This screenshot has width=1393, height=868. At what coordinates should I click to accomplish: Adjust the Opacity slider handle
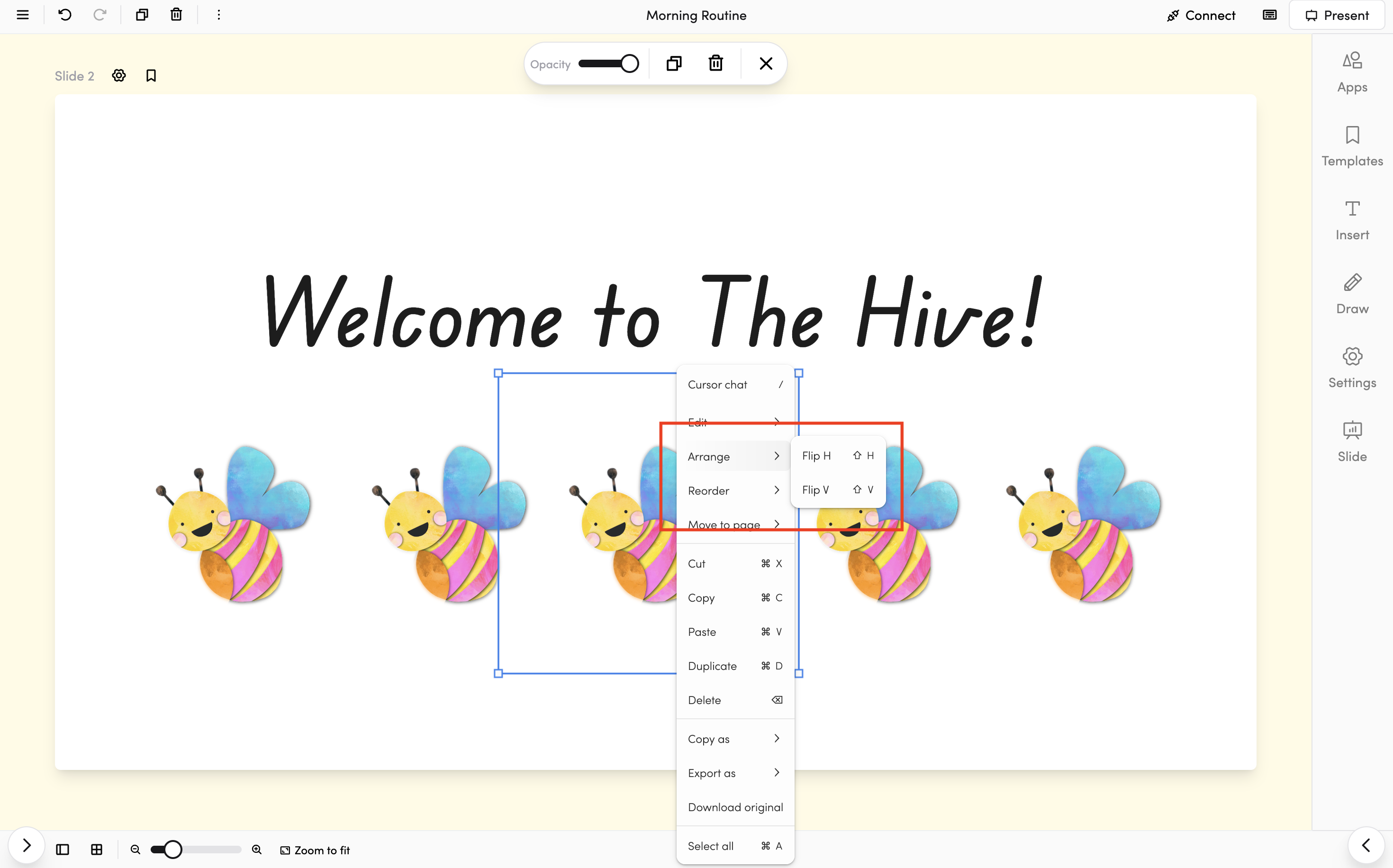pyautogui.click(x=630, y=63)
